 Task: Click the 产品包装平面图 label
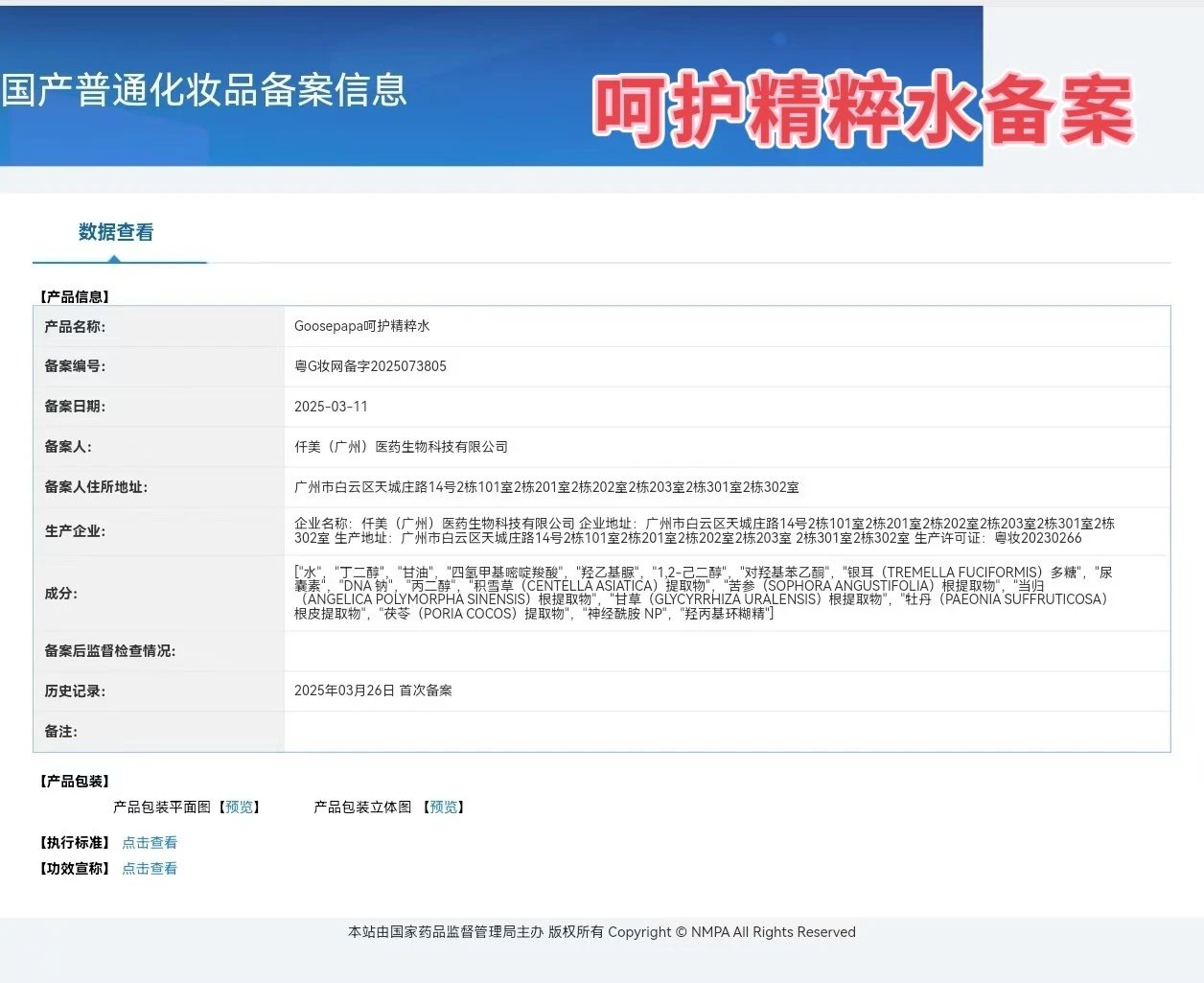162,807
